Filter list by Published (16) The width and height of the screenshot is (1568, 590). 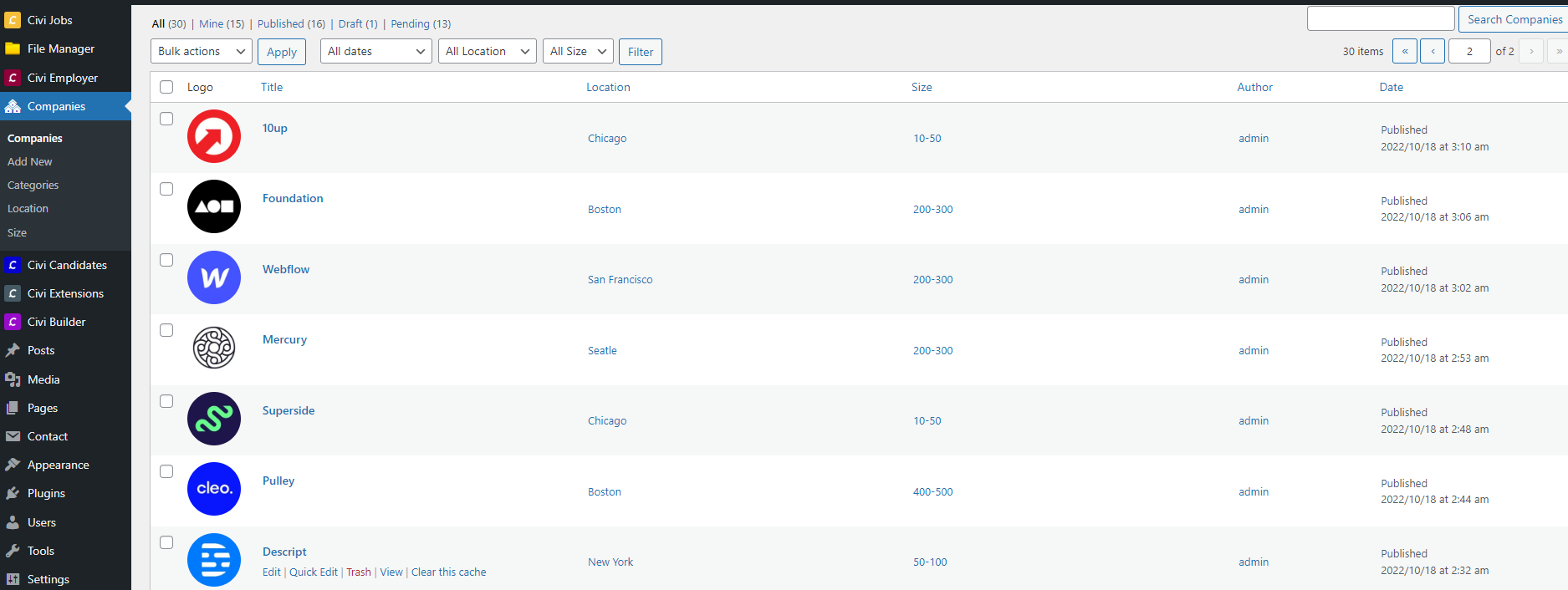tap(291, 23)
